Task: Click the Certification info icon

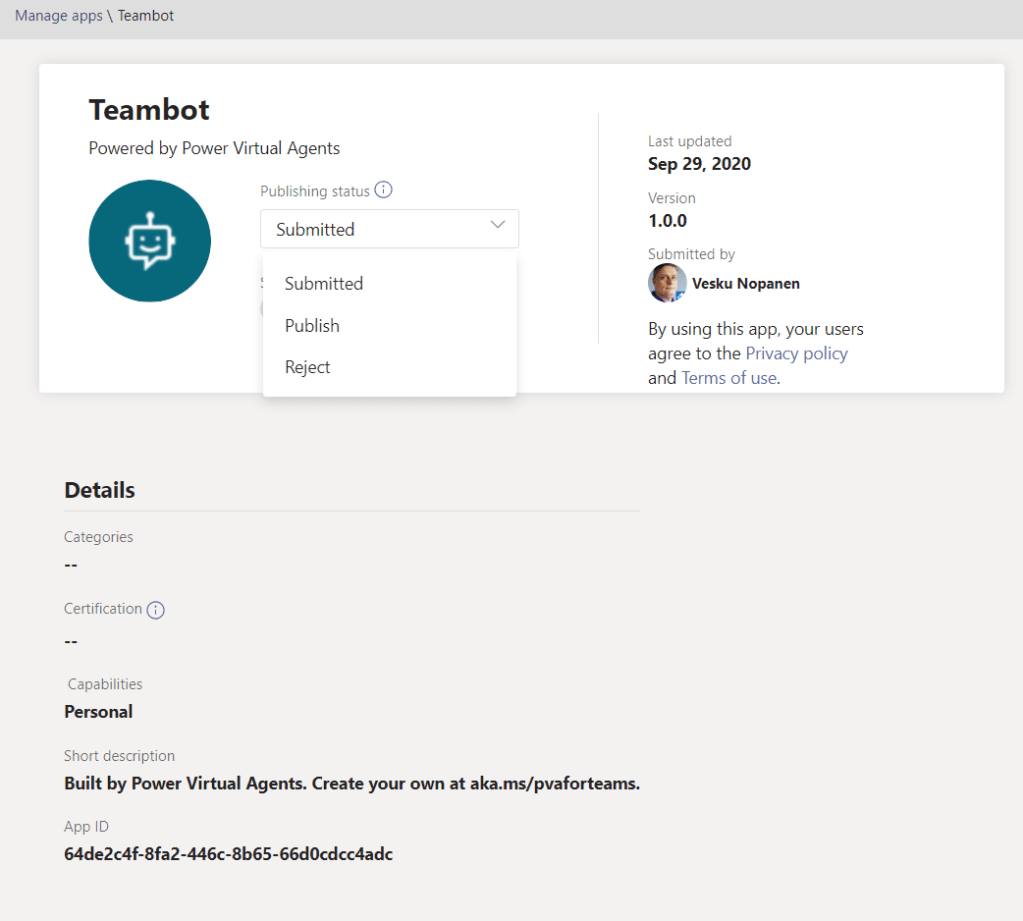Action: point(155,610)
